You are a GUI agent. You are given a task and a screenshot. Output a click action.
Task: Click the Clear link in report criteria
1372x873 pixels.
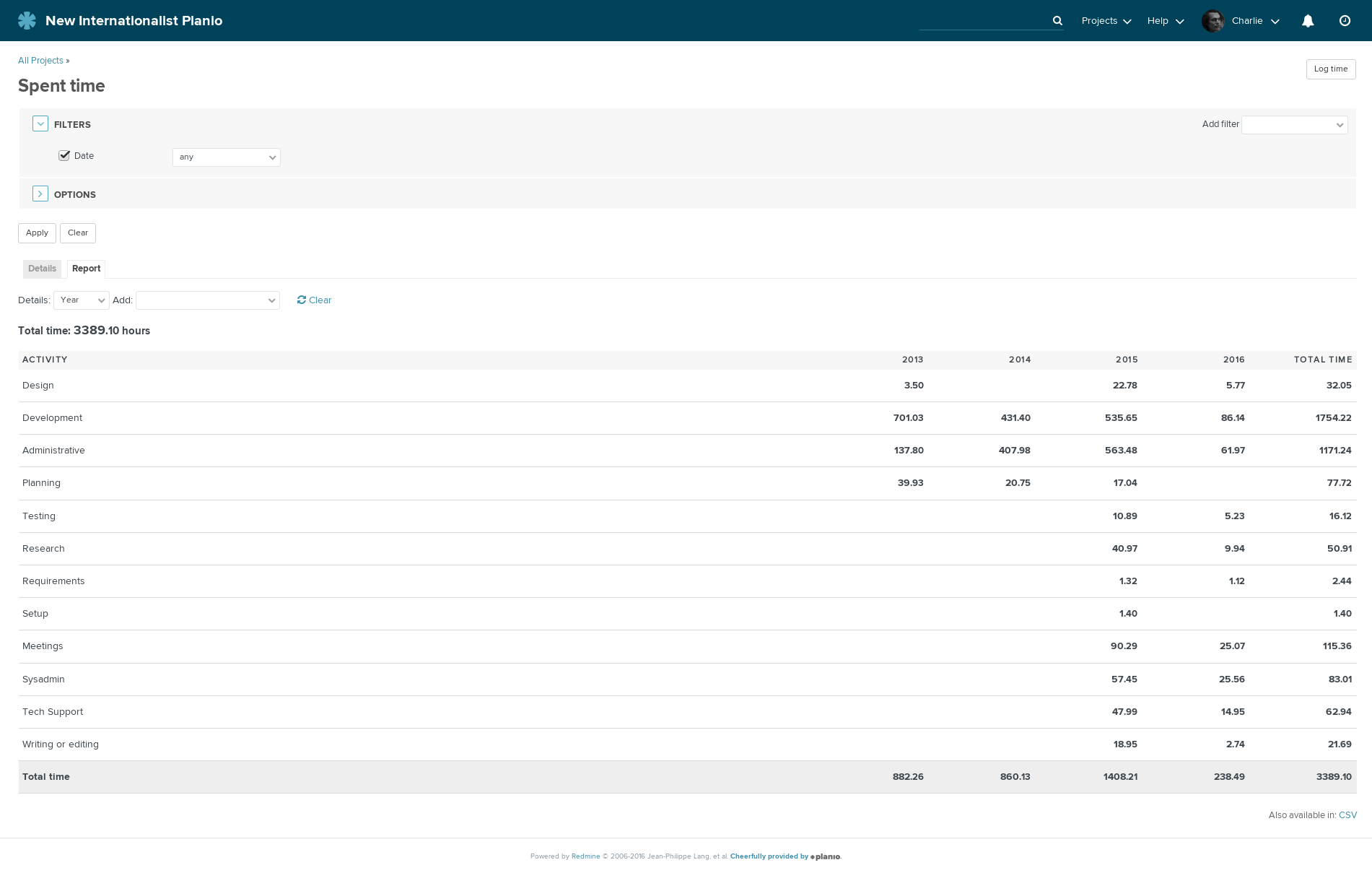(x=320, y=300)
